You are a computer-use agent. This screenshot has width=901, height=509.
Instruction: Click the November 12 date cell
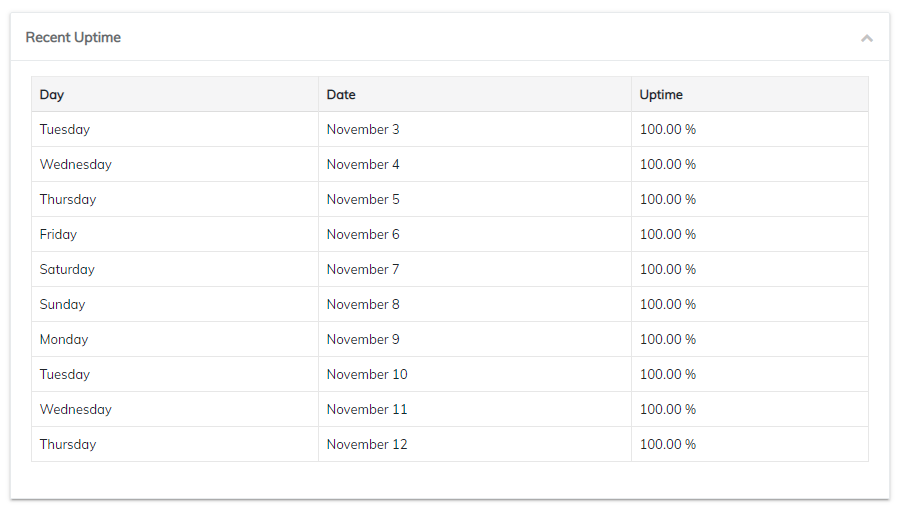367,445
